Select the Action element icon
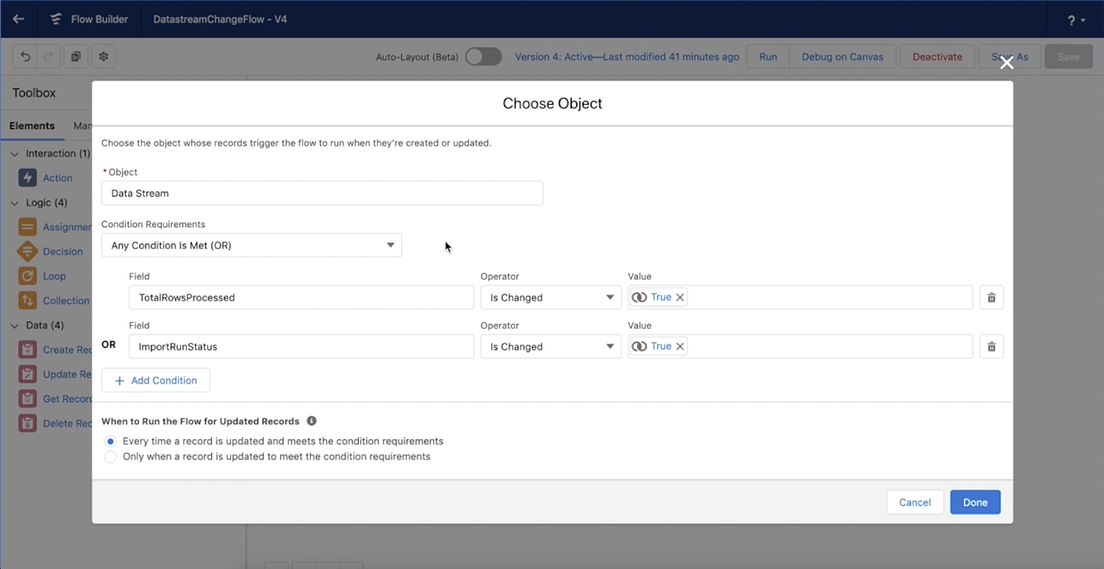The height and width of the screenshot is (569, 1104). coord(27,177)
